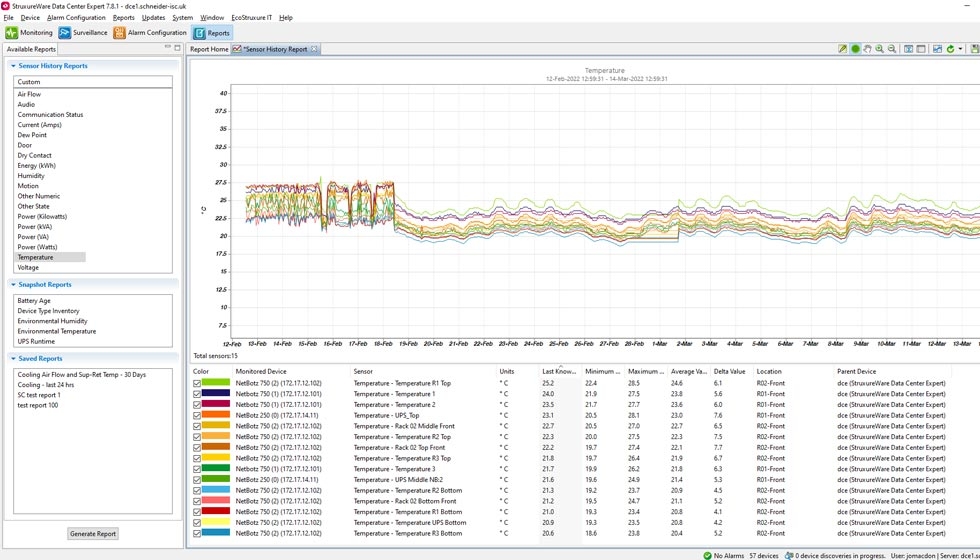Switch to the Report Home tab

[x=209, y=49]
